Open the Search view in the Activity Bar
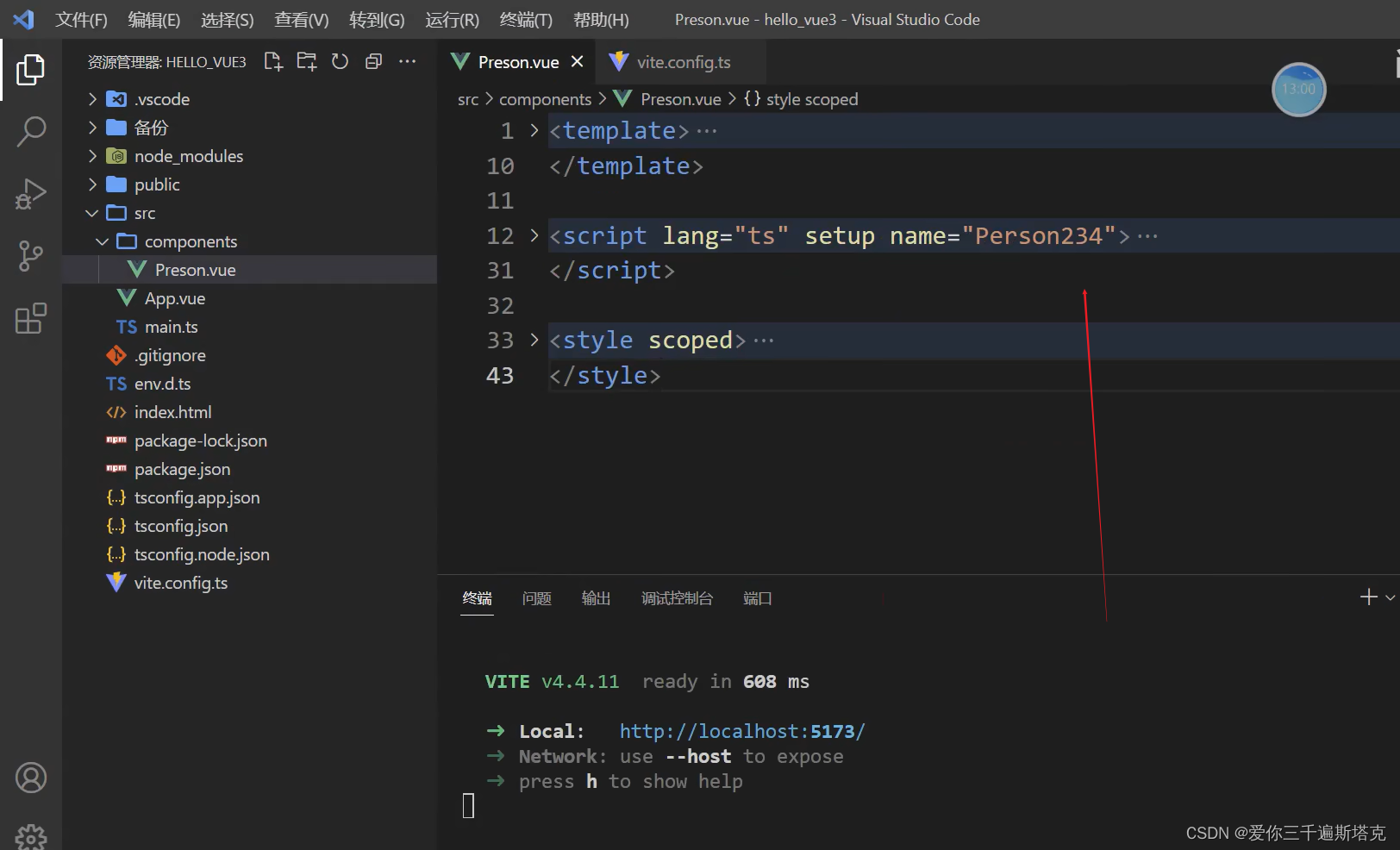This screenshot has width=1400, height=850. pyautogui.click(x=31, y=131)
